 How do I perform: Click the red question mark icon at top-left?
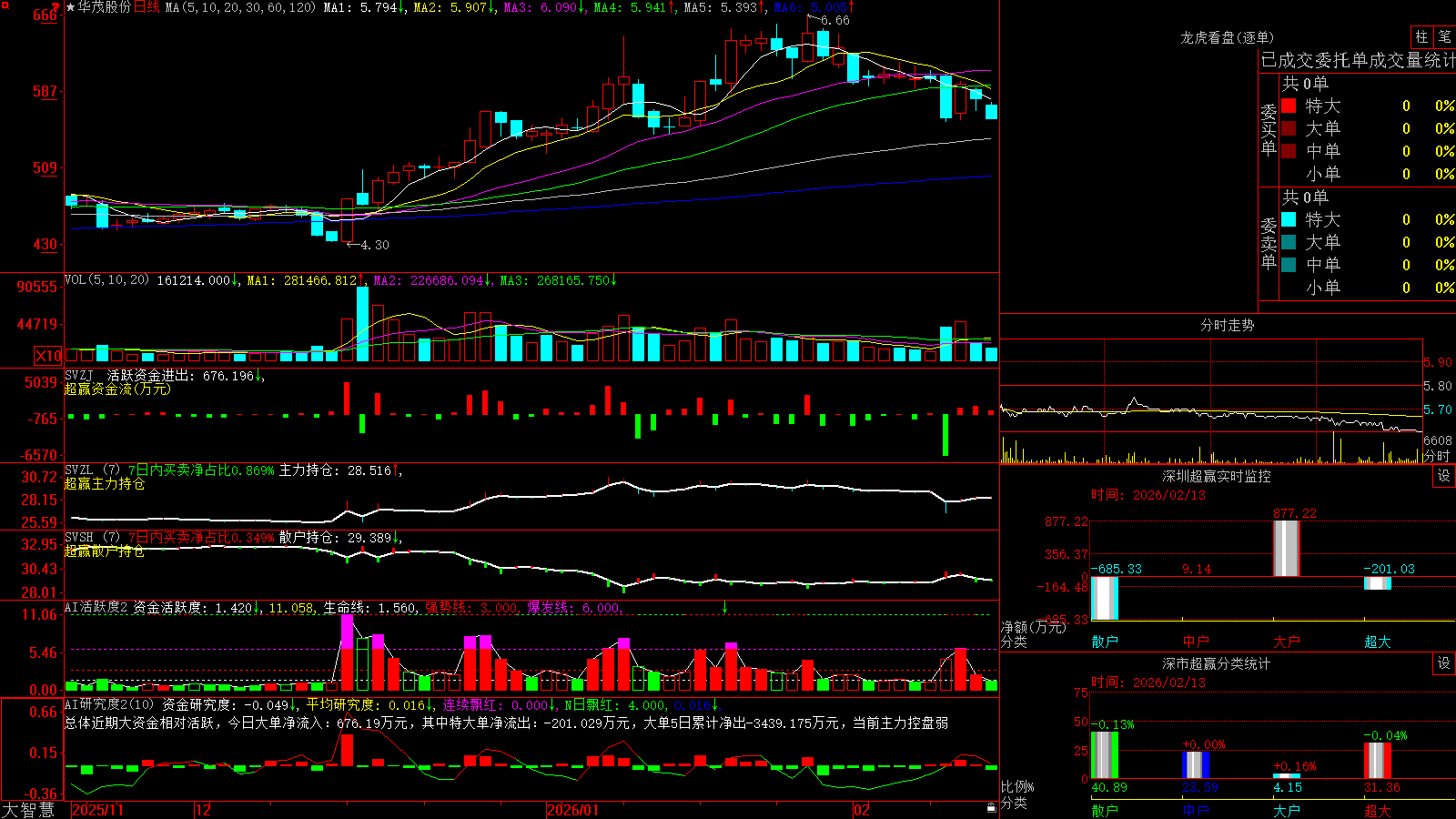coord(56,7)
